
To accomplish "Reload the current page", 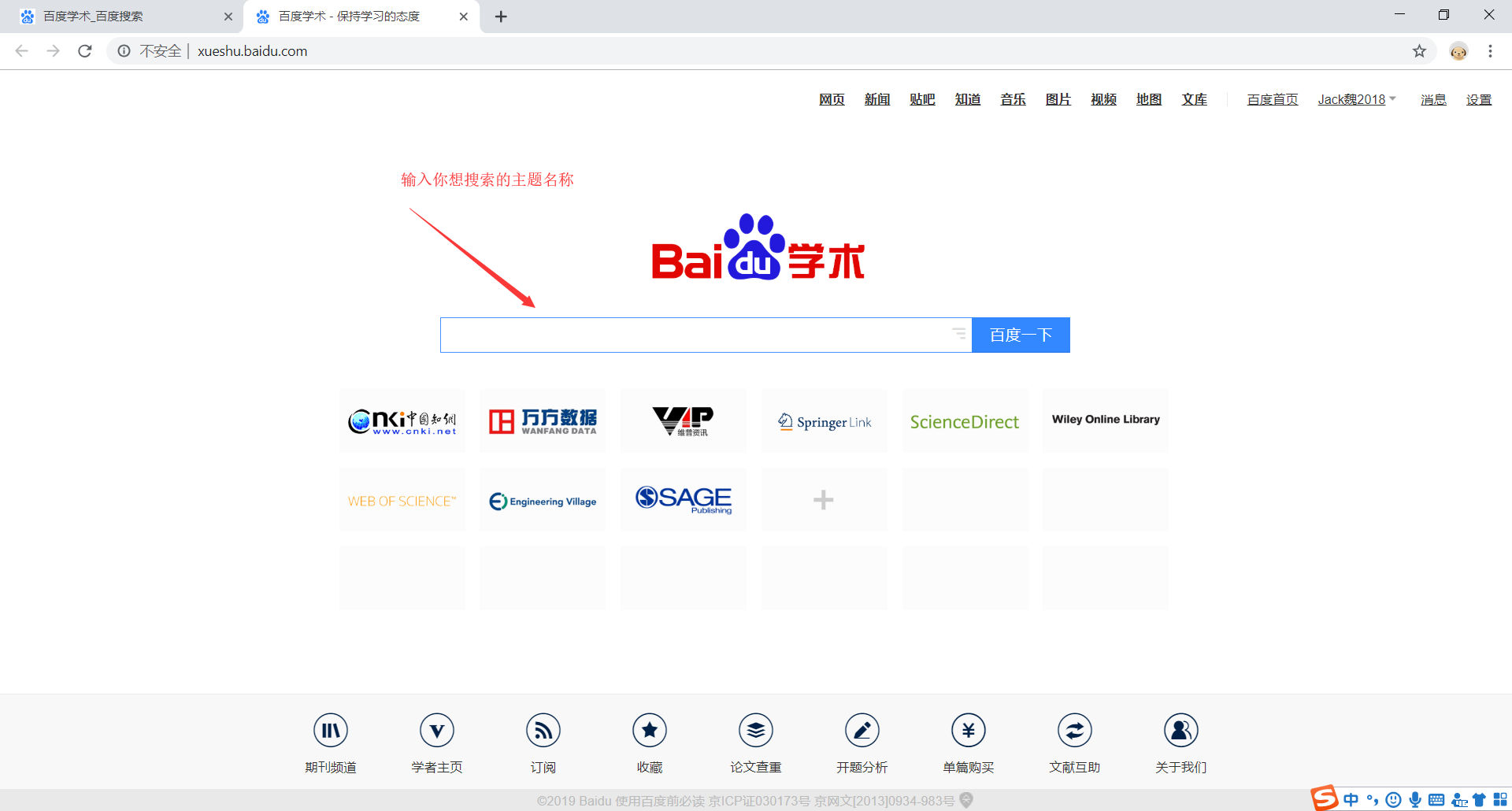I will pyautogui.click(x=85, y=51).
